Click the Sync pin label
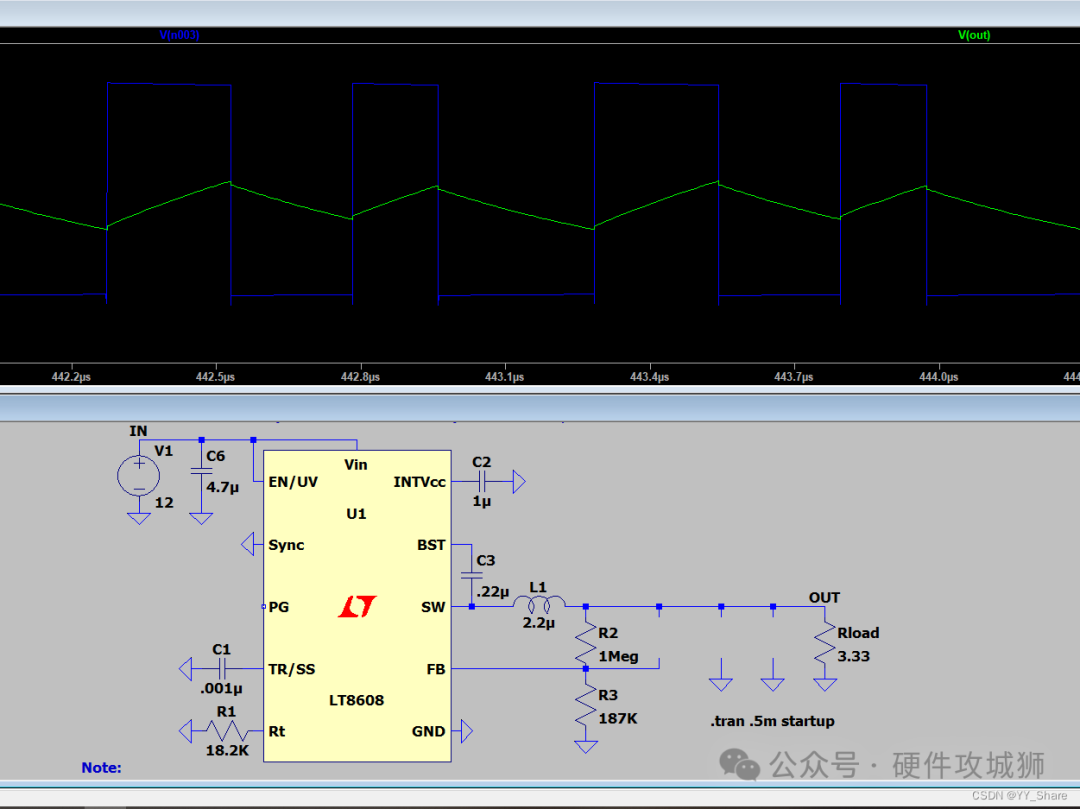 pos(287,545)
